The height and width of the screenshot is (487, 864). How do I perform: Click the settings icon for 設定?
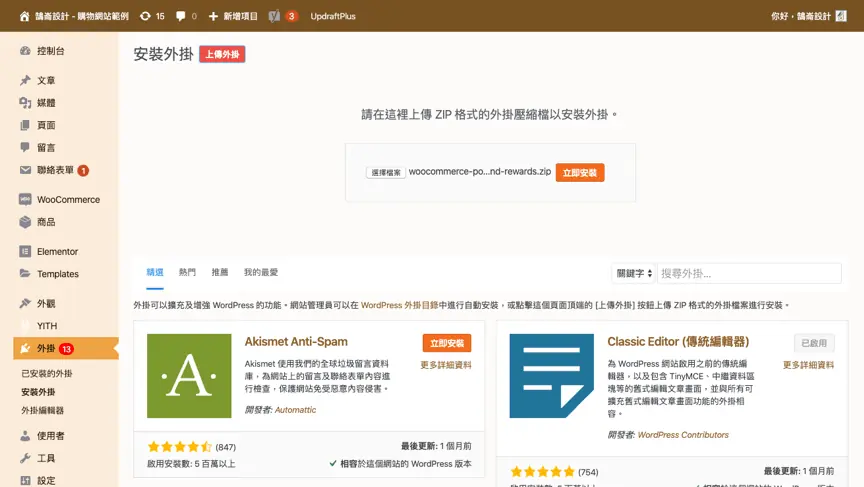pyautogui.click(x=25, y=480)
